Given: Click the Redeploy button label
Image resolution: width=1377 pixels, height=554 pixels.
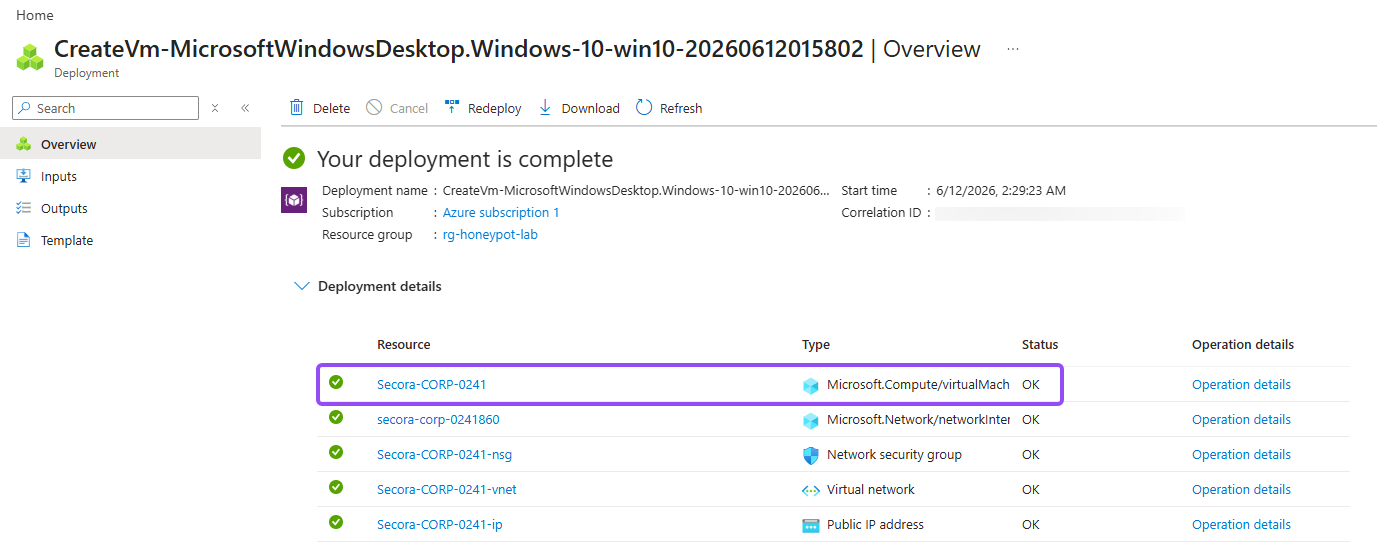Looking at the screenshot, I should [495, 108].
